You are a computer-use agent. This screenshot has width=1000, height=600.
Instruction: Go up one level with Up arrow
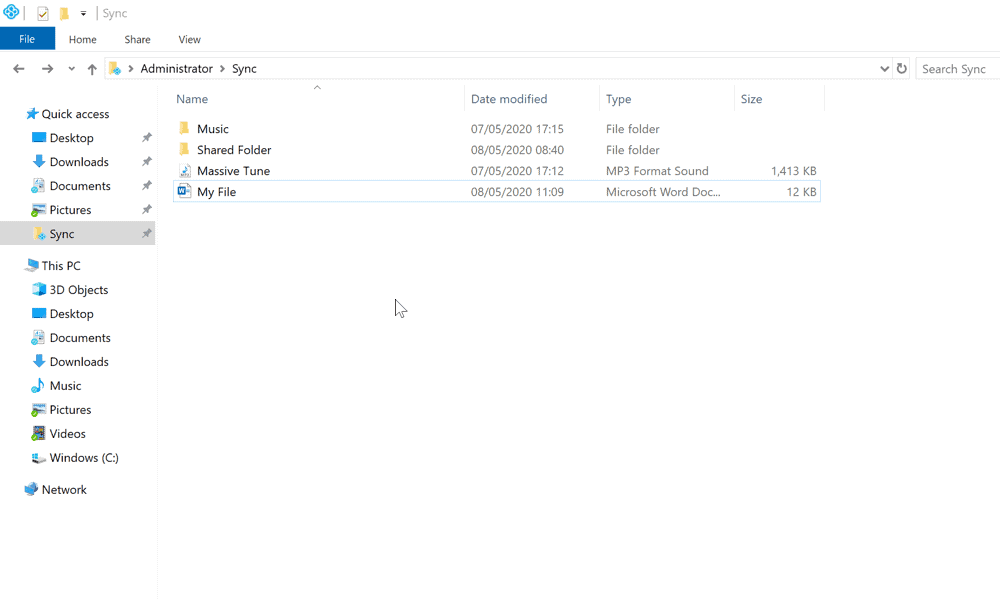pyautogui.click(x=92, y=69)
